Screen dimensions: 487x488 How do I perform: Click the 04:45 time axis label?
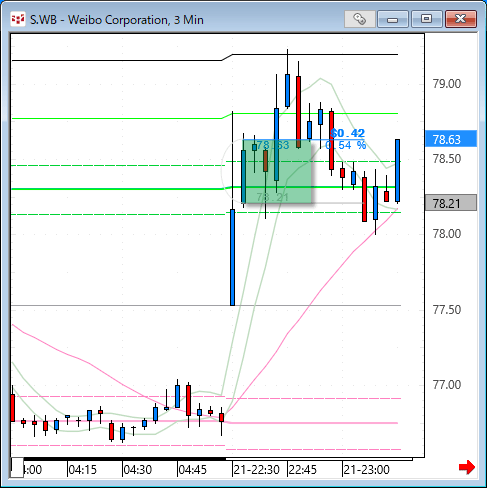192,470
